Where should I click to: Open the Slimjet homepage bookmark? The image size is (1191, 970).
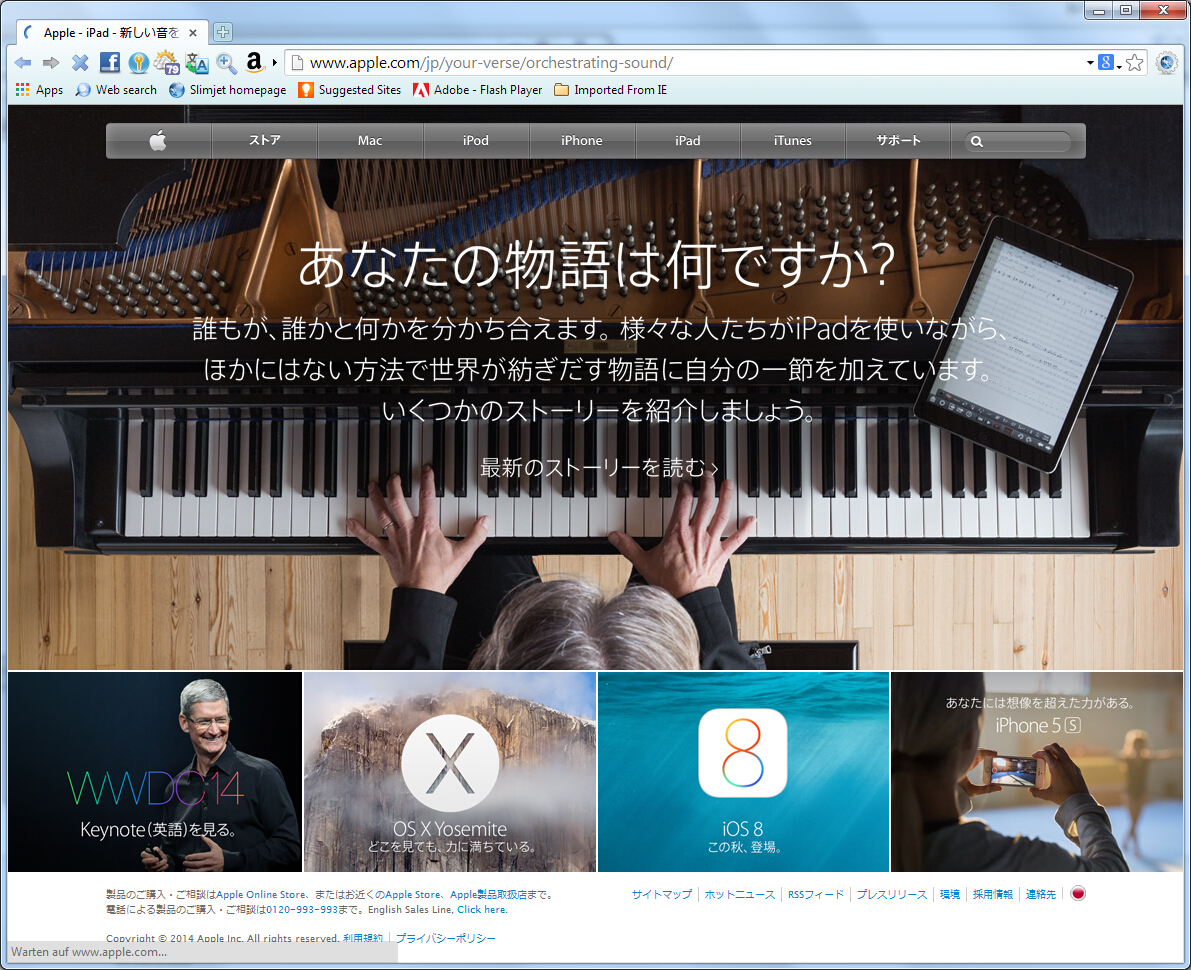(228, 90)
